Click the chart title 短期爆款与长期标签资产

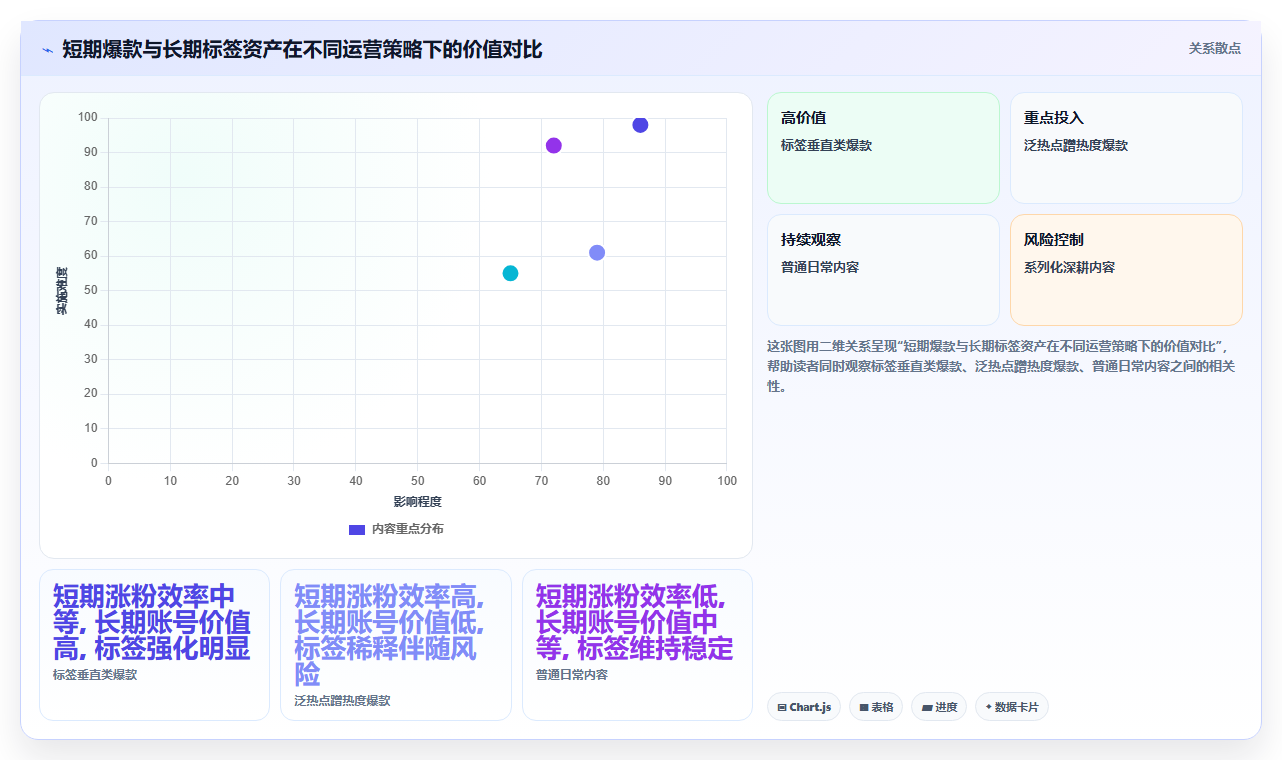[302, 49]
